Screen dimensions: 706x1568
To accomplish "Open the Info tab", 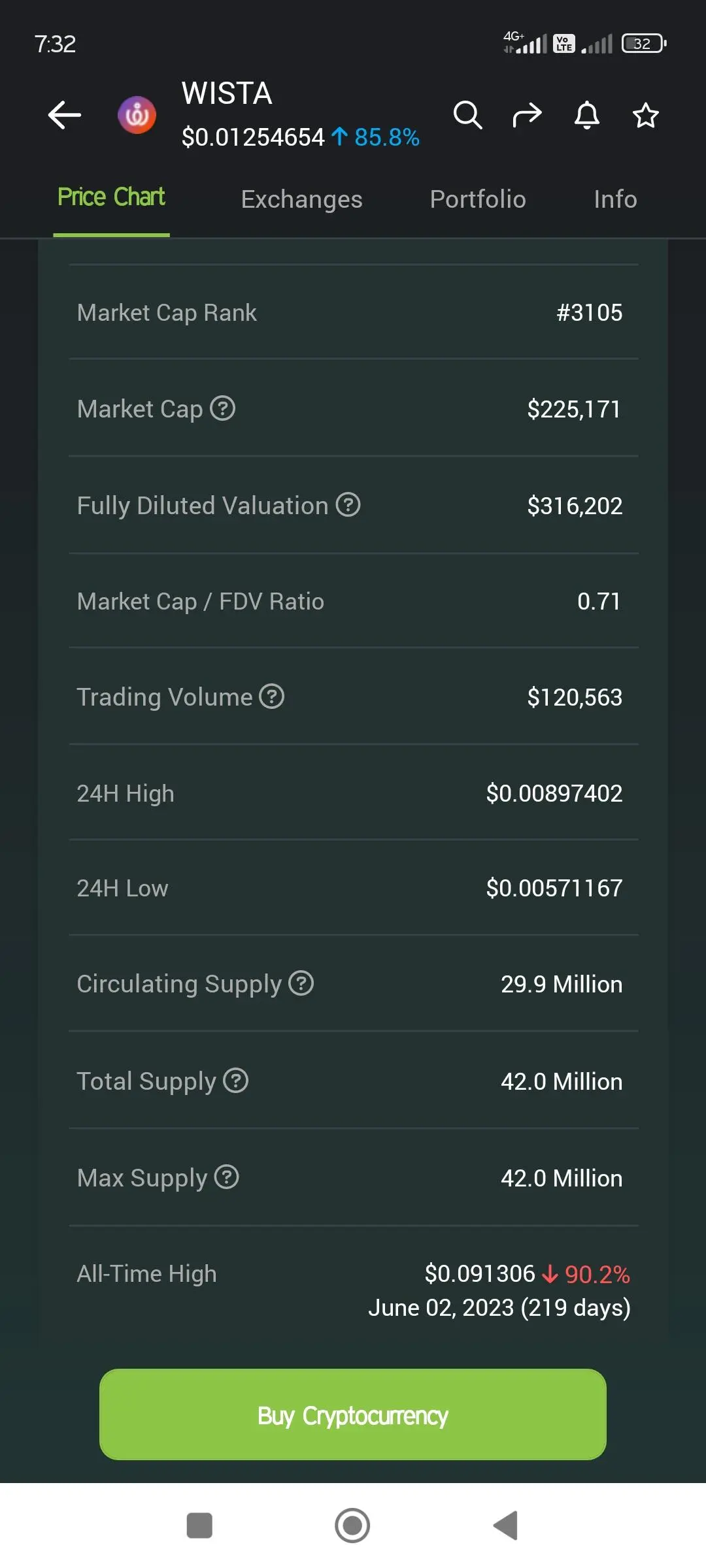I will click(x=615, y=199).
